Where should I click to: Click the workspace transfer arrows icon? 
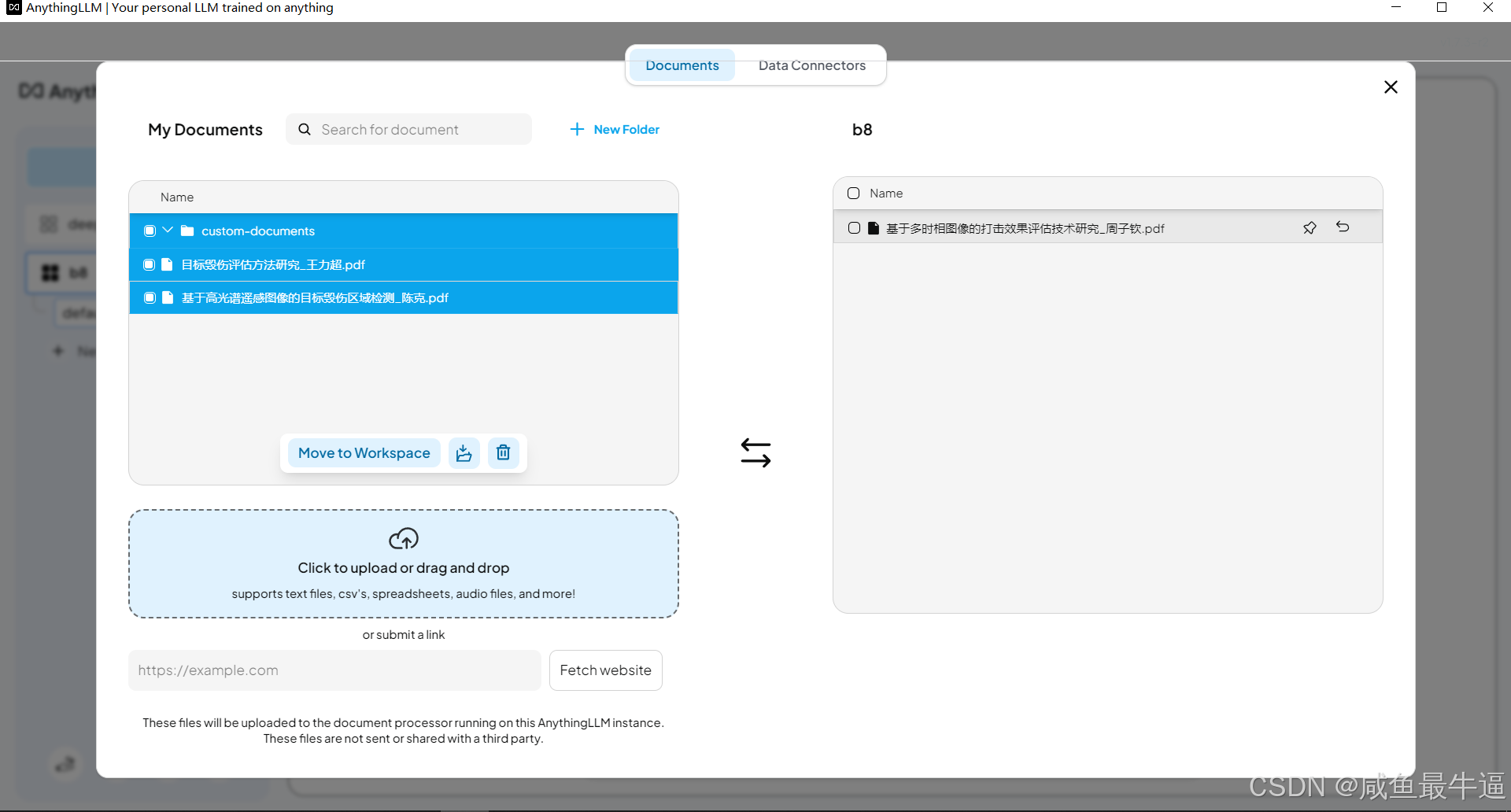coord(755,452)
